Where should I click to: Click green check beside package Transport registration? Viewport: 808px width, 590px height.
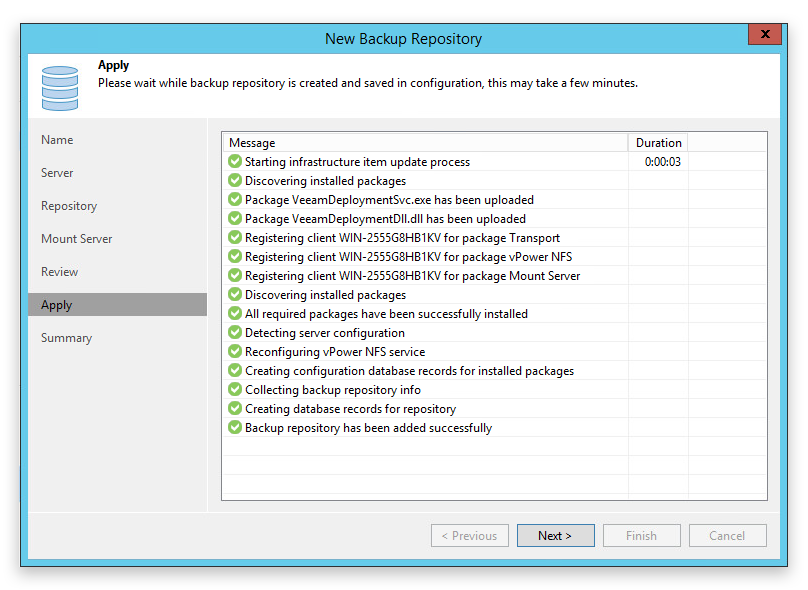point(235,238)
